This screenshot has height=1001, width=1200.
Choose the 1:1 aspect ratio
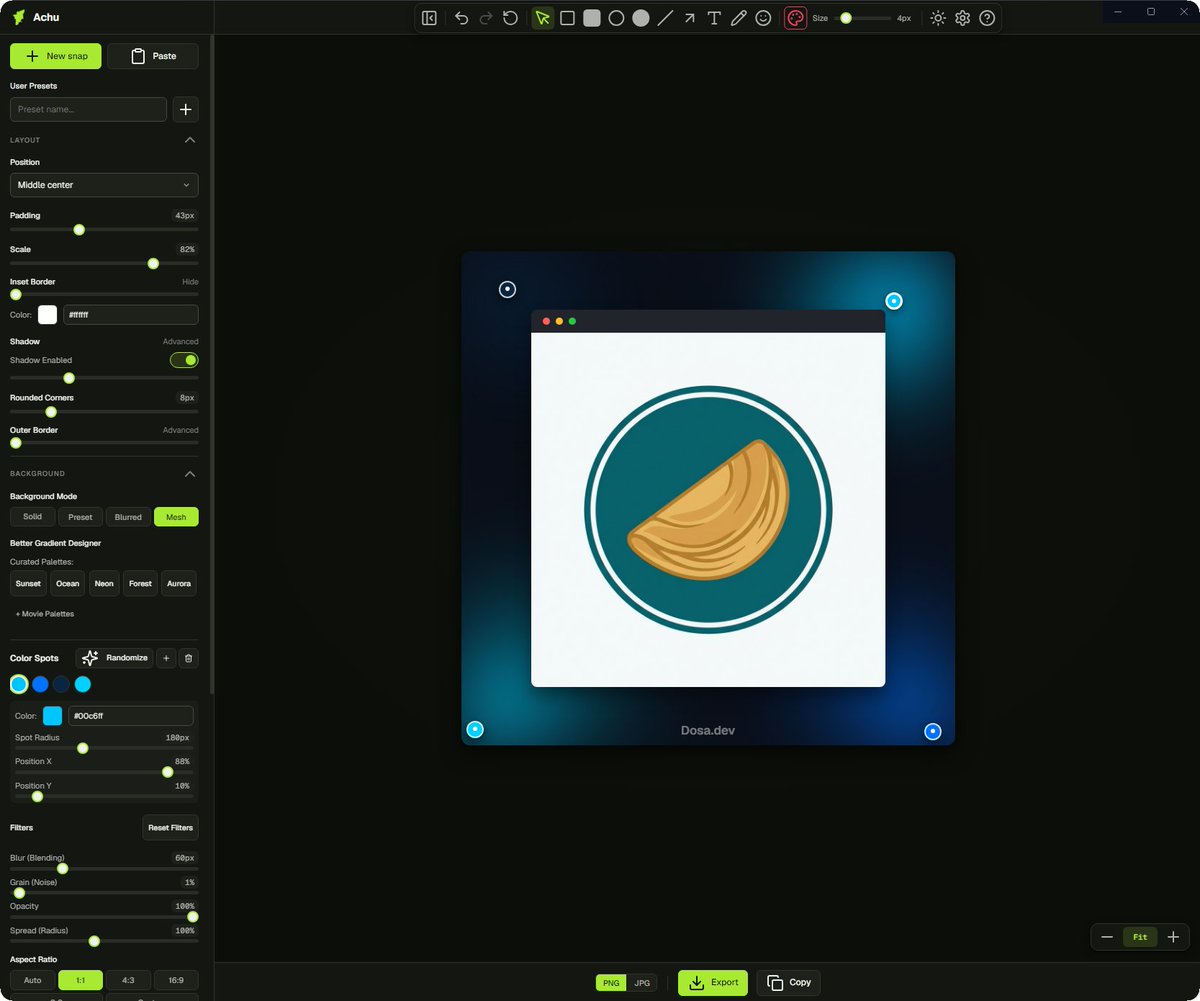[x=80, y=980]
